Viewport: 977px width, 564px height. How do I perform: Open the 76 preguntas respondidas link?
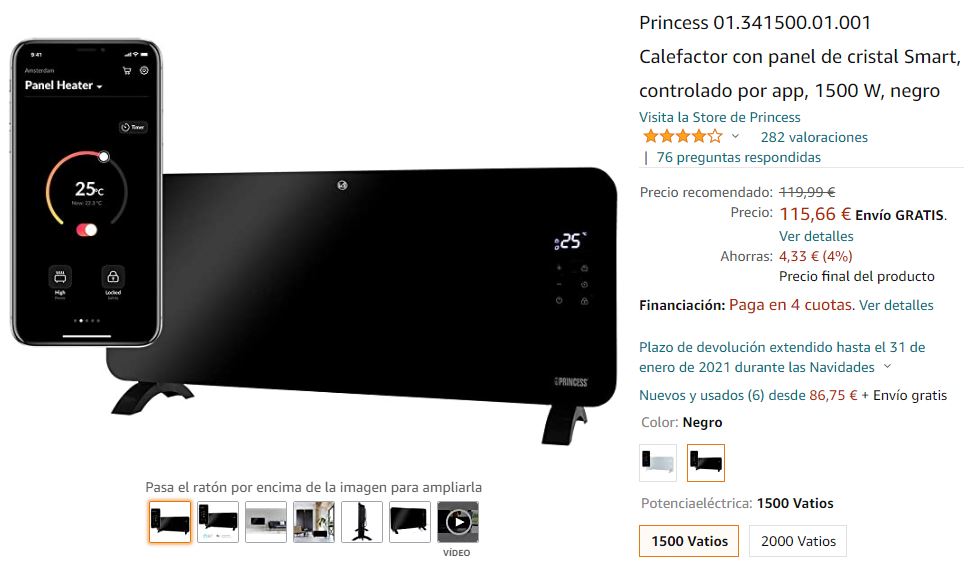point(739,157)
